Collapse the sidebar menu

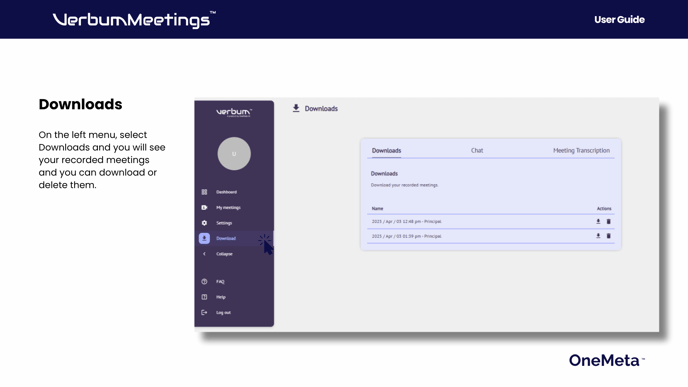(x=224, y=254)
